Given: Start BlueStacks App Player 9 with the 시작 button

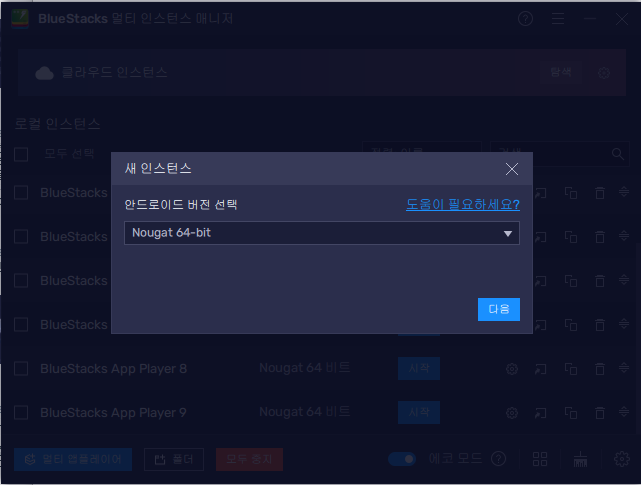Looking at the screenshot, I should click(419, 412).
